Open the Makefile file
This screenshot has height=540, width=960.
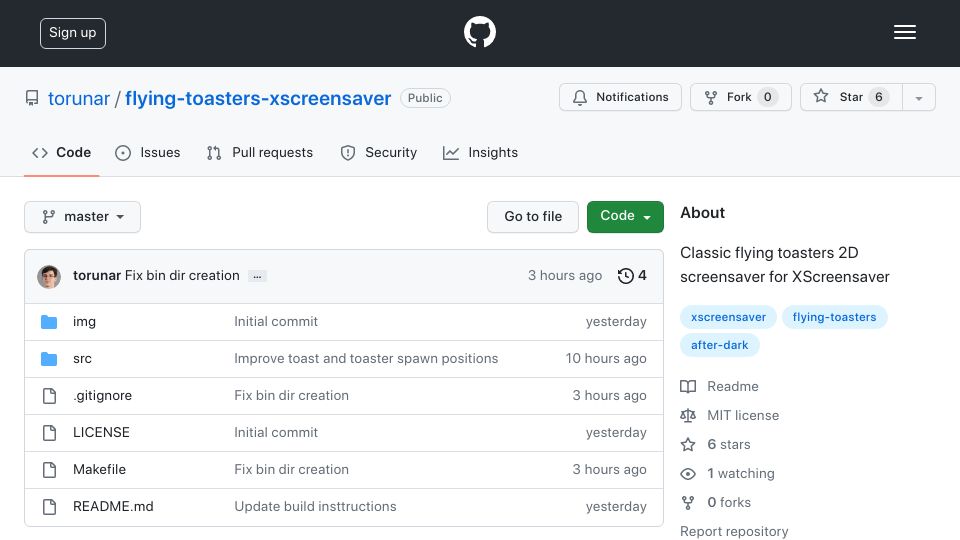click(x=99, y=470)
